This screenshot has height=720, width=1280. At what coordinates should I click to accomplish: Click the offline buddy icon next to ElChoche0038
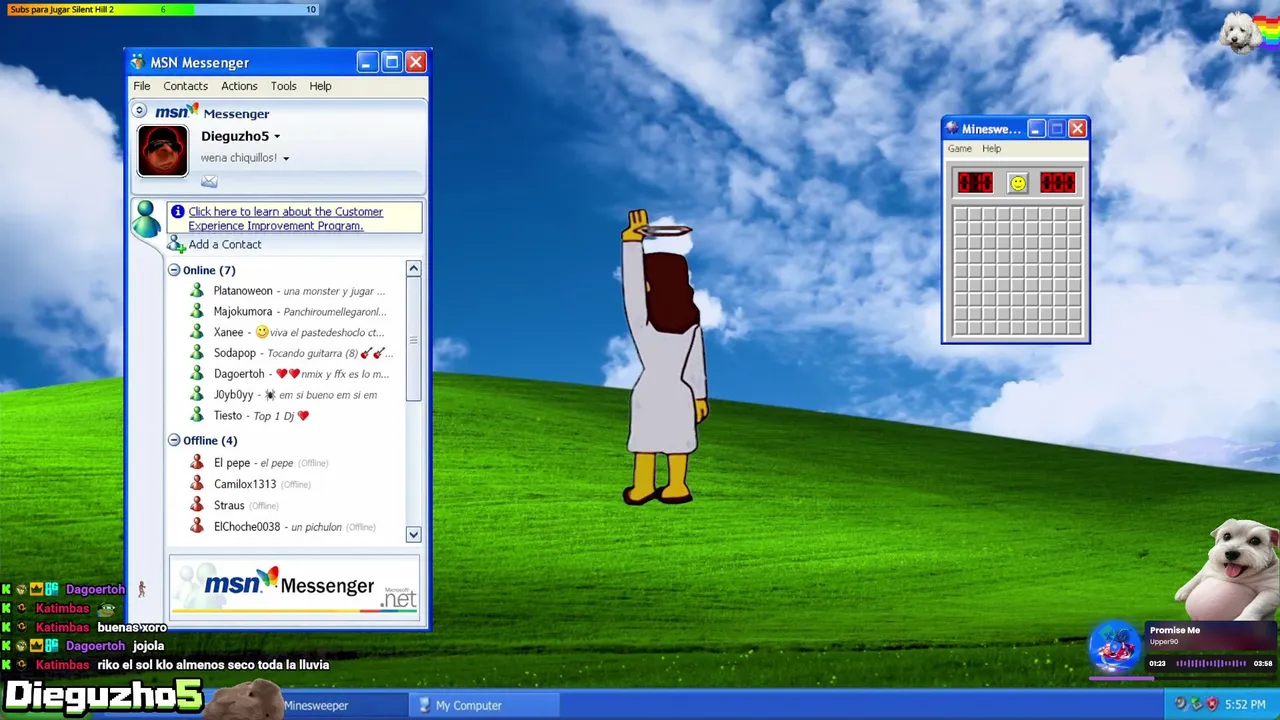(x=197, y=526)
